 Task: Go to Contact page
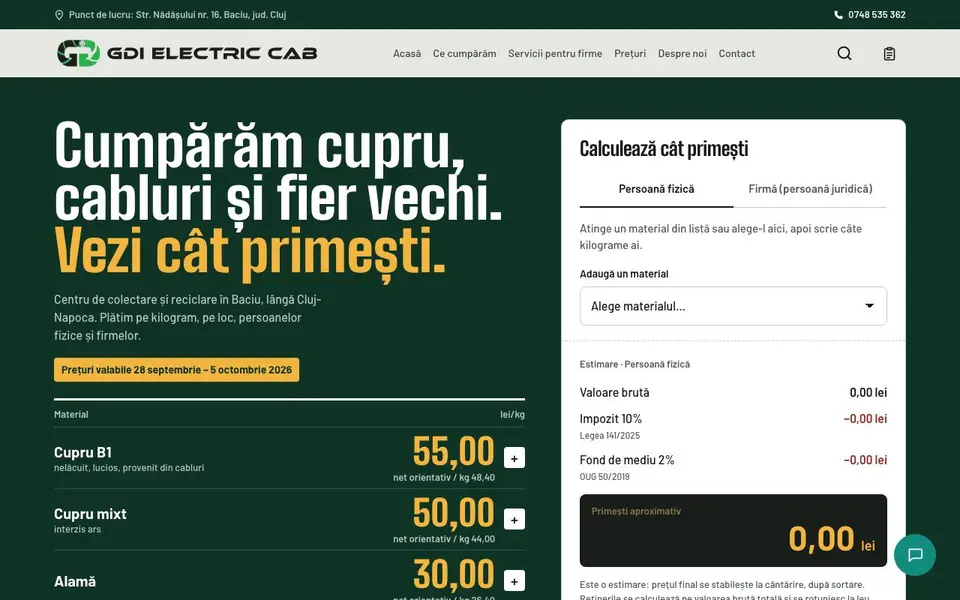tap(737, 53)
